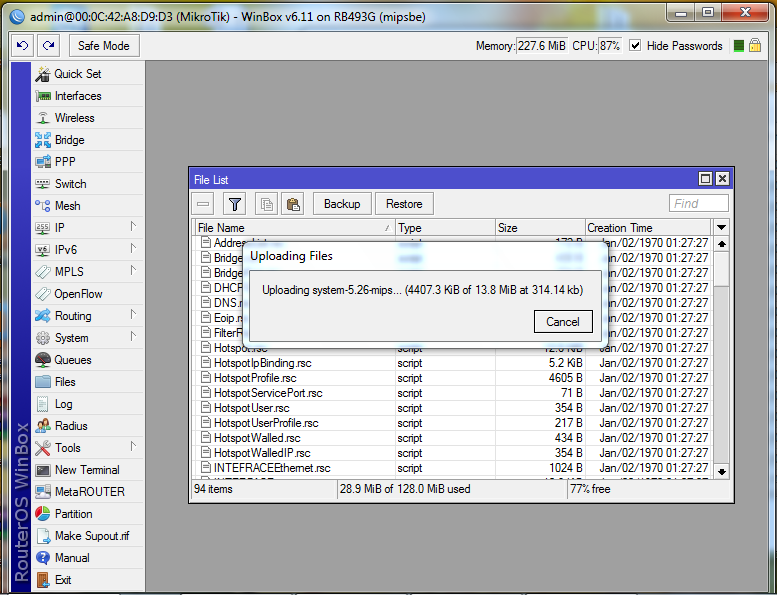Select HotspotUserProfile.rsc file row
This screenshot has width=777, height=595.
point(453,423)
